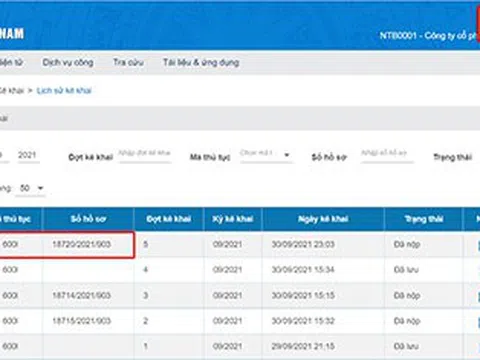Click into the Số hồ sơ input field
Image resolution: width=480 pixels, height=360 pixels.
click(387, 155)
